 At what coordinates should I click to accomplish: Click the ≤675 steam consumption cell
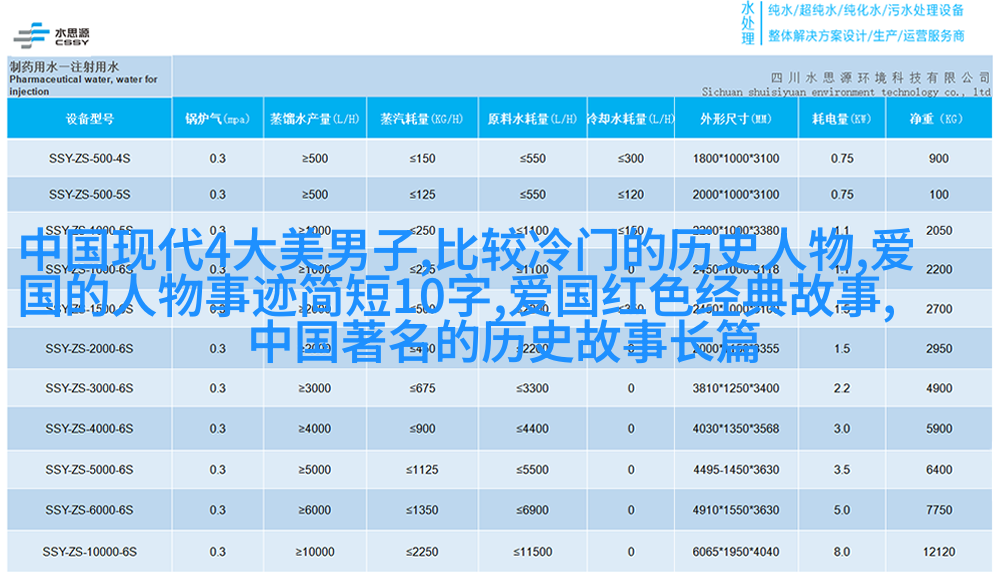[422, 388]
